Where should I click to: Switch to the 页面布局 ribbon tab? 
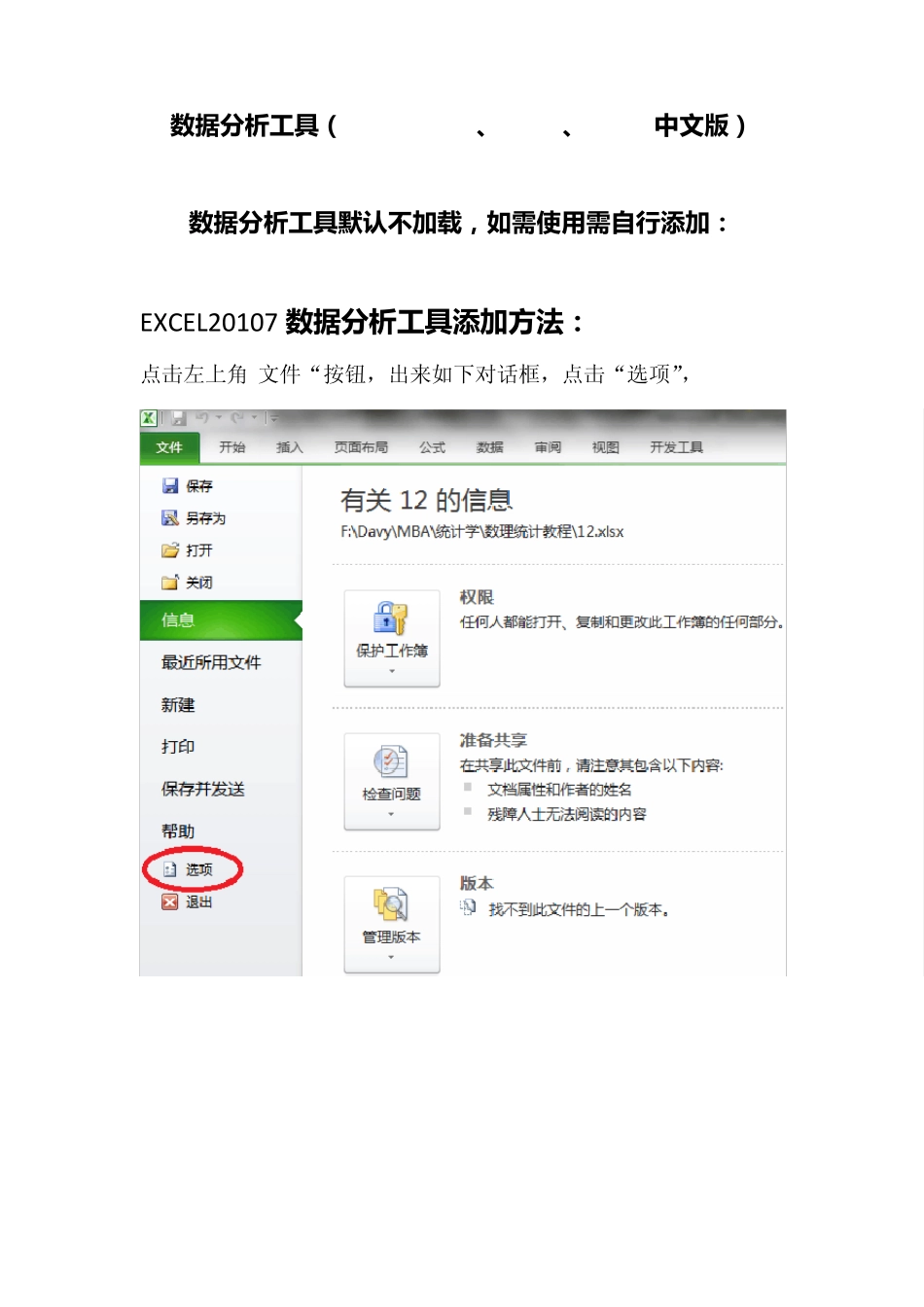click(361, 447)
